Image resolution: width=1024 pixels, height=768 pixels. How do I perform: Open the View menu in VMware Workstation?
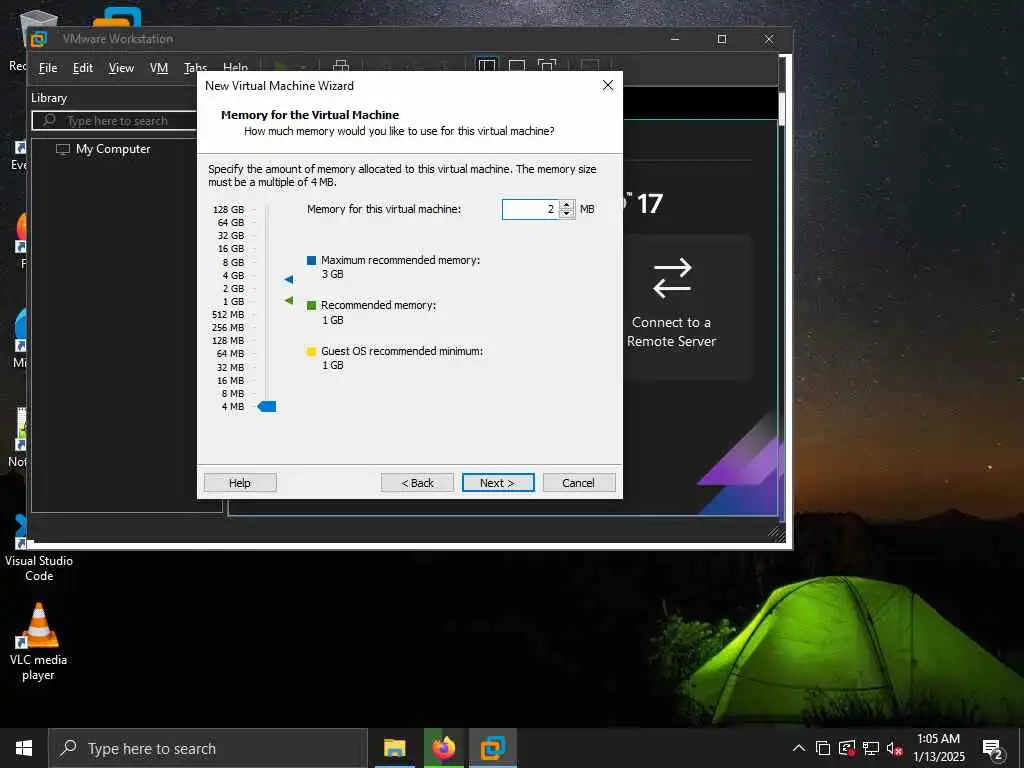(x=121, y=68)
